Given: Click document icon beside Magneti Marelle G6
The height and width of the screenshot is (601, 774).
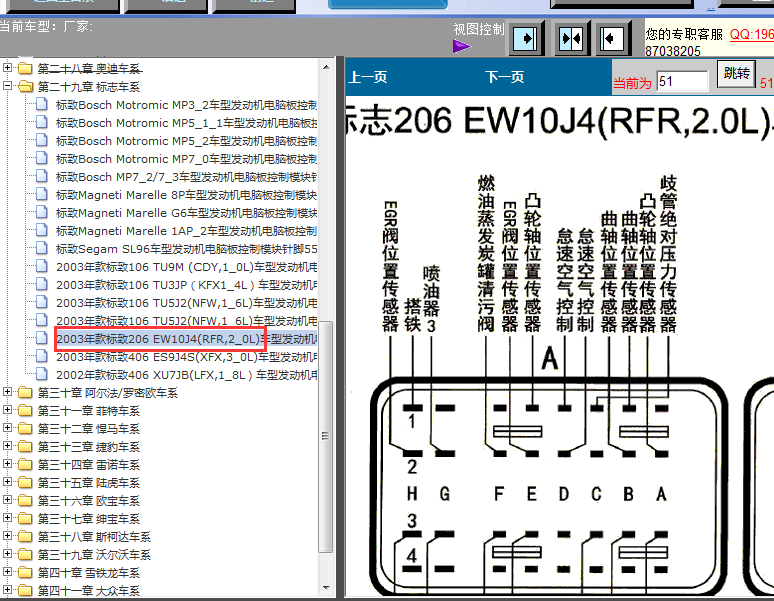Looking at the screenshot, I should (42, 212).
